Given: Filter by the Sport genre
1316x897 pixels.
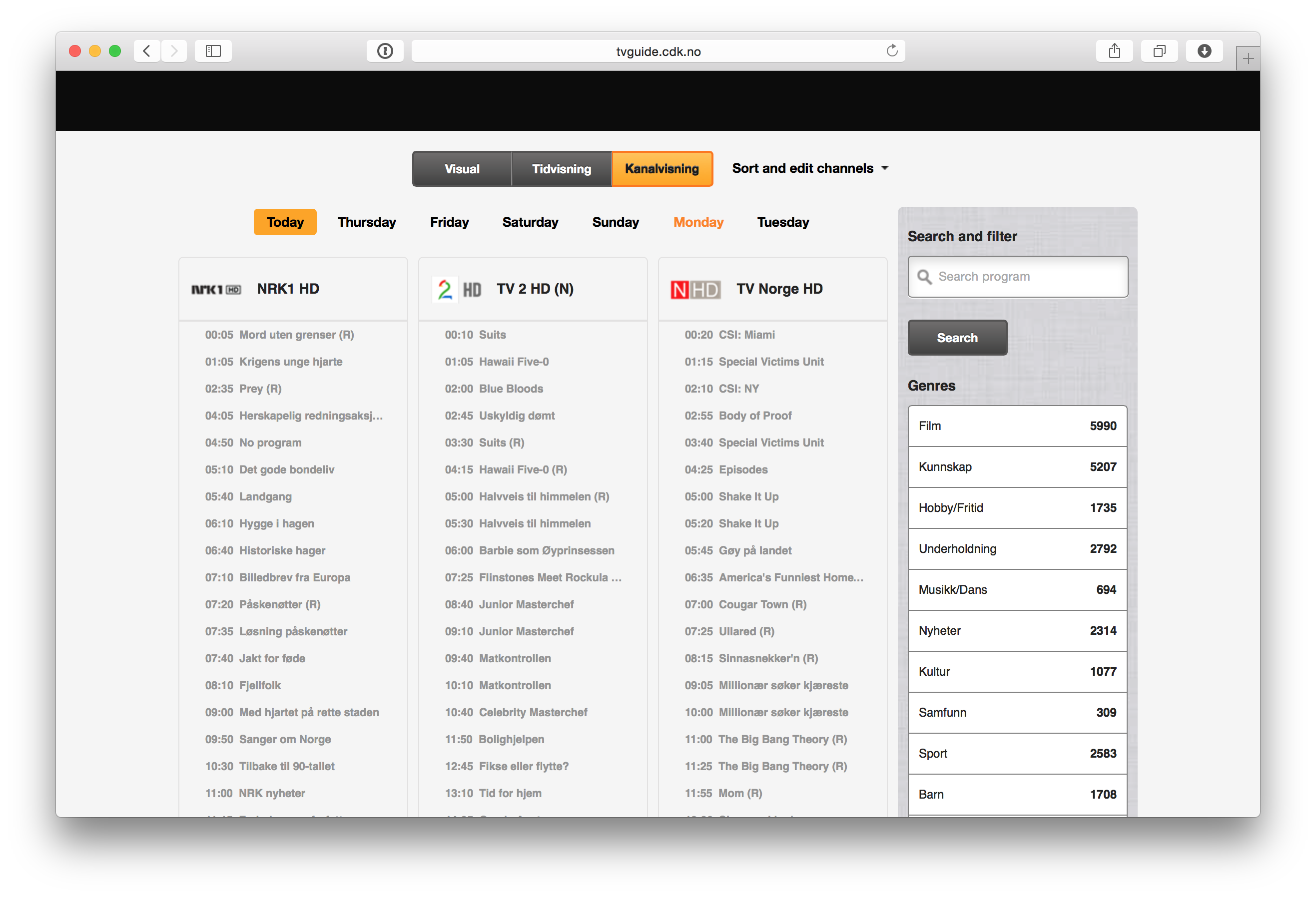Looking at the screenshot, I should tap(1017, 753).
